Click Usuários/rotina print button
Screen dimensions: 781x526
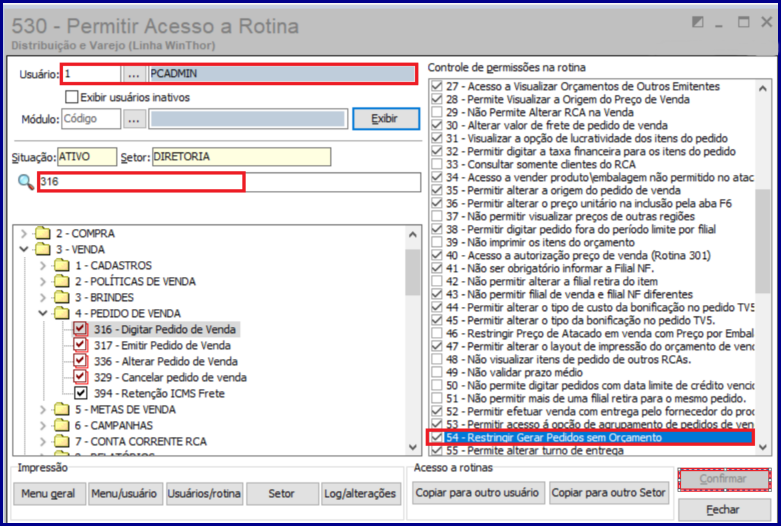204,494
